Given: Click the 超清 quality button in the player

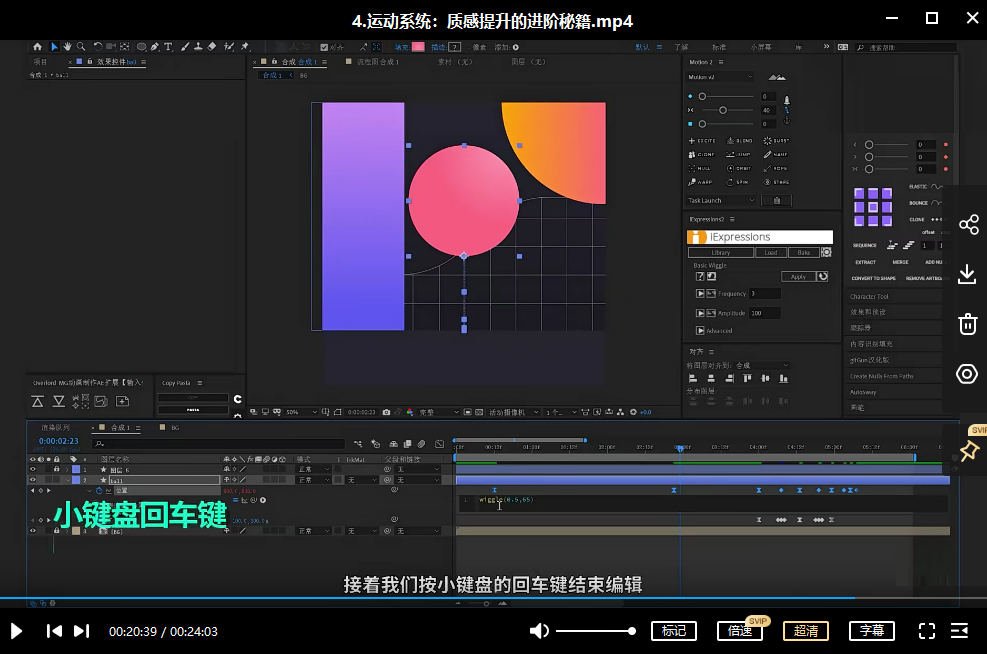Looking at the screenshot, I should tap(806, 631).
